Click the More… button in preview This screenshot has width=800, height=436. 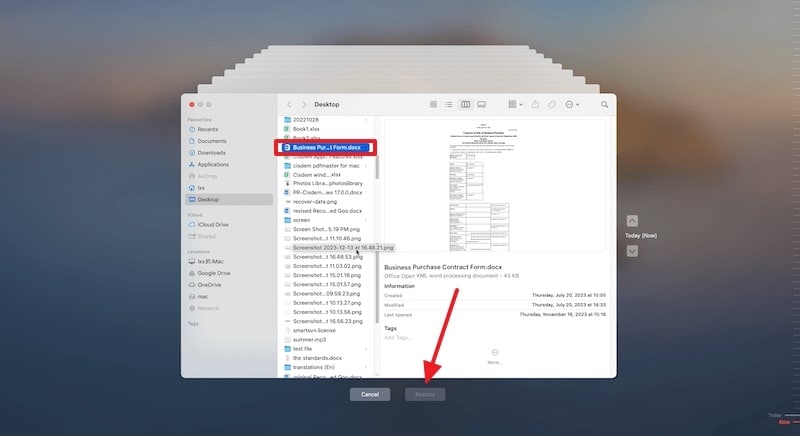[x=494, y=356]
